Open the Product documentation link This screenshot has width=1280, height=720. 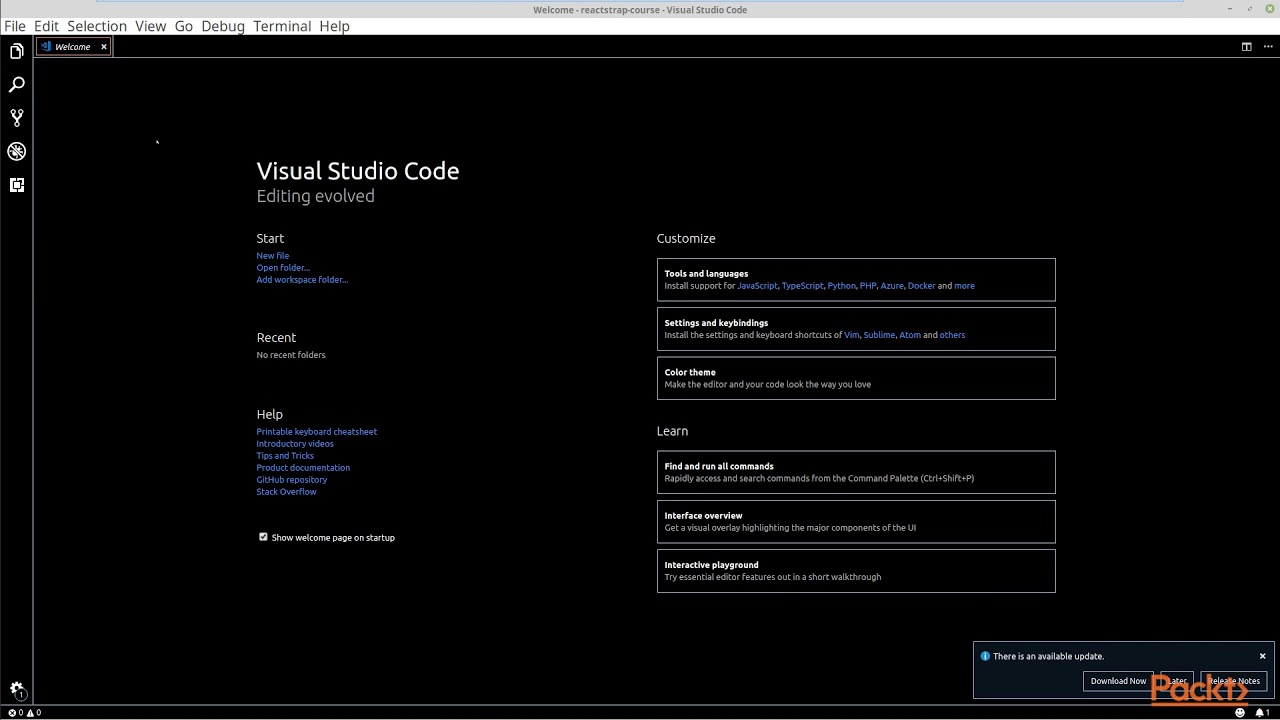303,468
